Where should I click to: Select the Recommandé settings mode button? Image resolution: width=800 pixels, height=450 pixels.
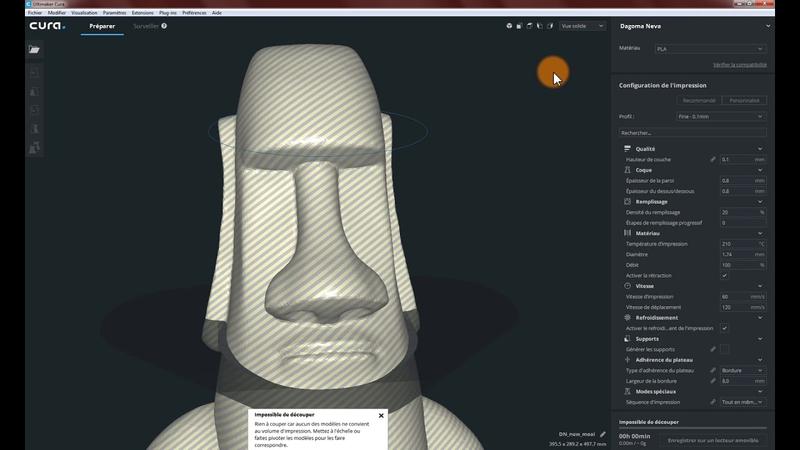[700, 100]
